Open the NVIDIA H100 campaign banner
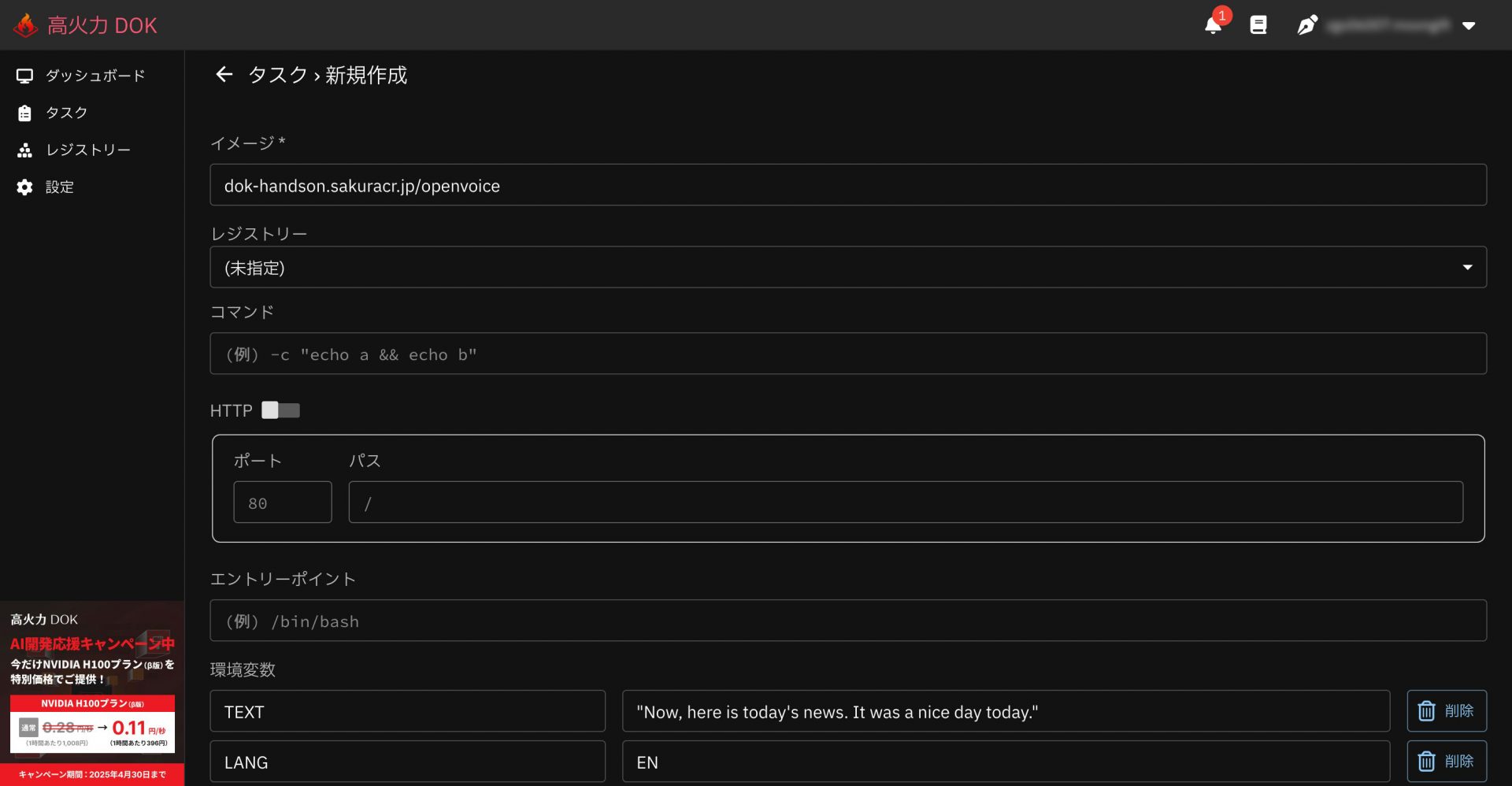This screenshot has height=786, width=1512. [92, 693]
